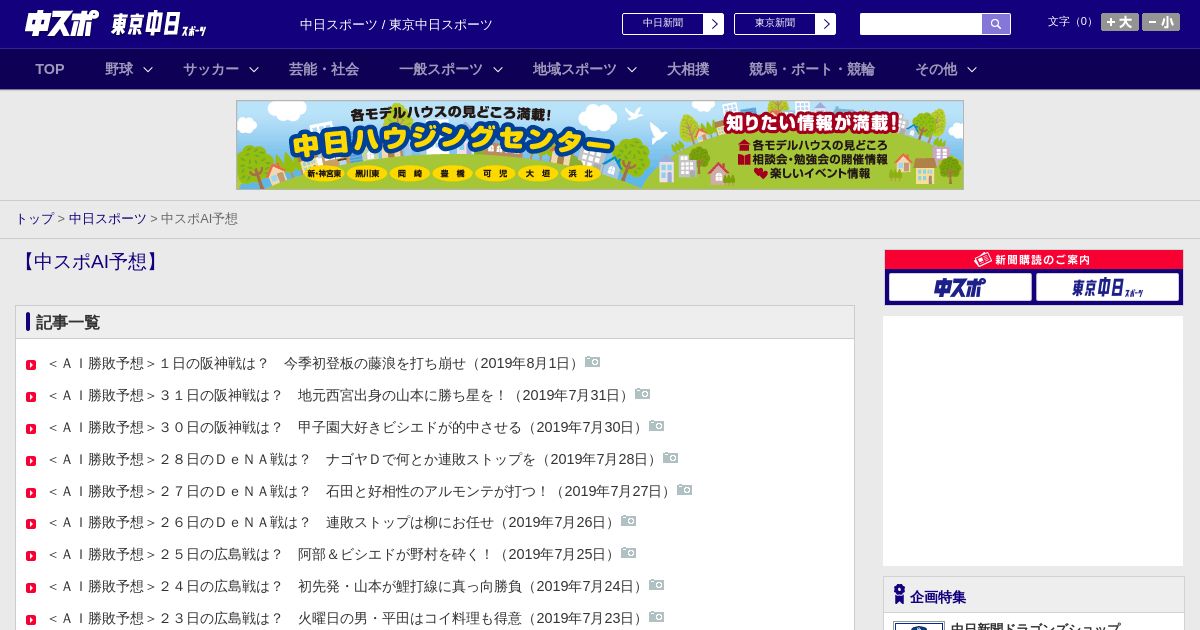The height and width of the screenshot is (630, 1200).
Task: Click red bullet icon of 7月28日 article
Action: click(31, 461)
